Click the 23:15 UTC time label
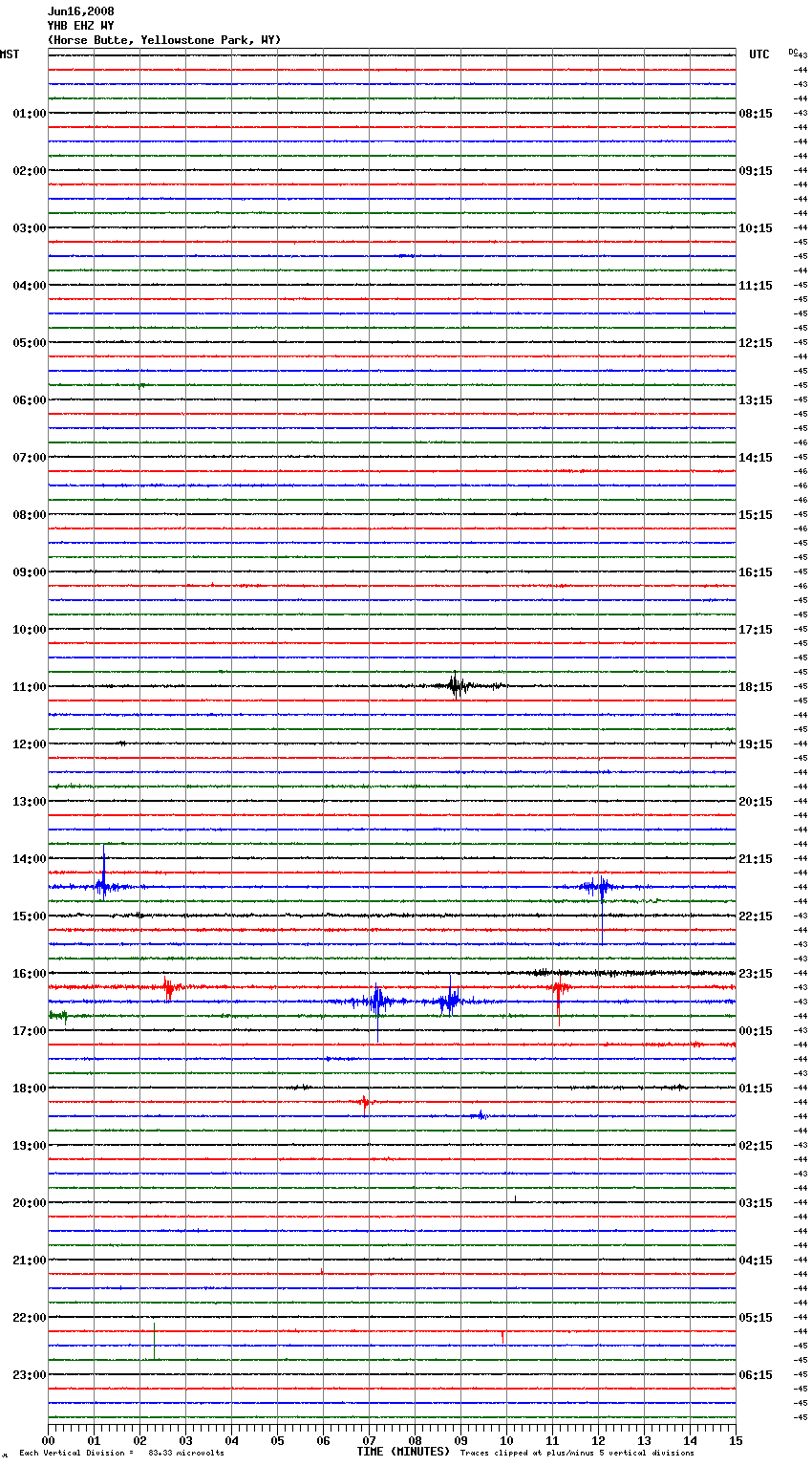 point(756,974)
